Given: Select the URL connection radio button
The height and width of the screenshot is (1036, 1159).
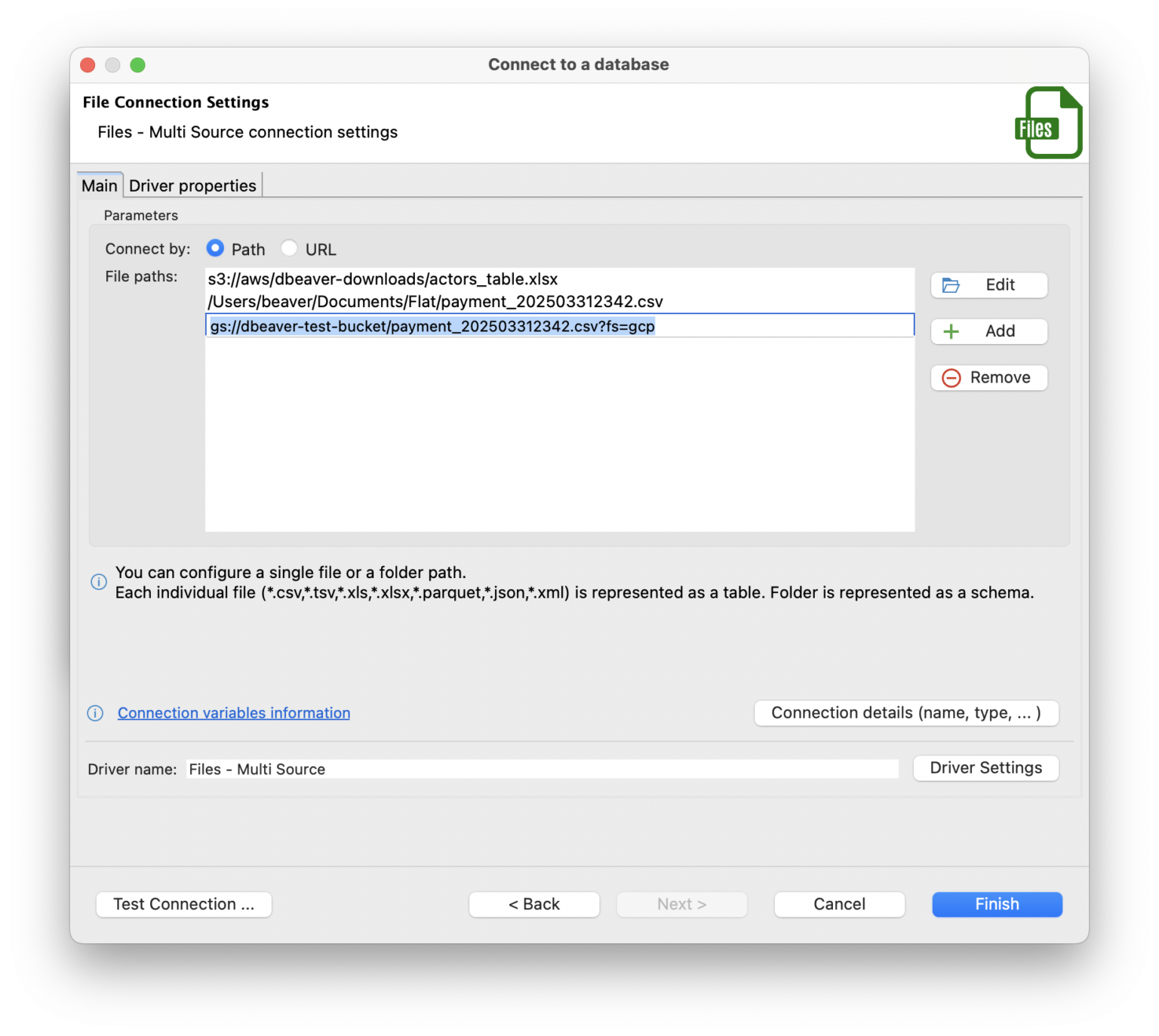Looking at the screenshot, I should 289,247.
